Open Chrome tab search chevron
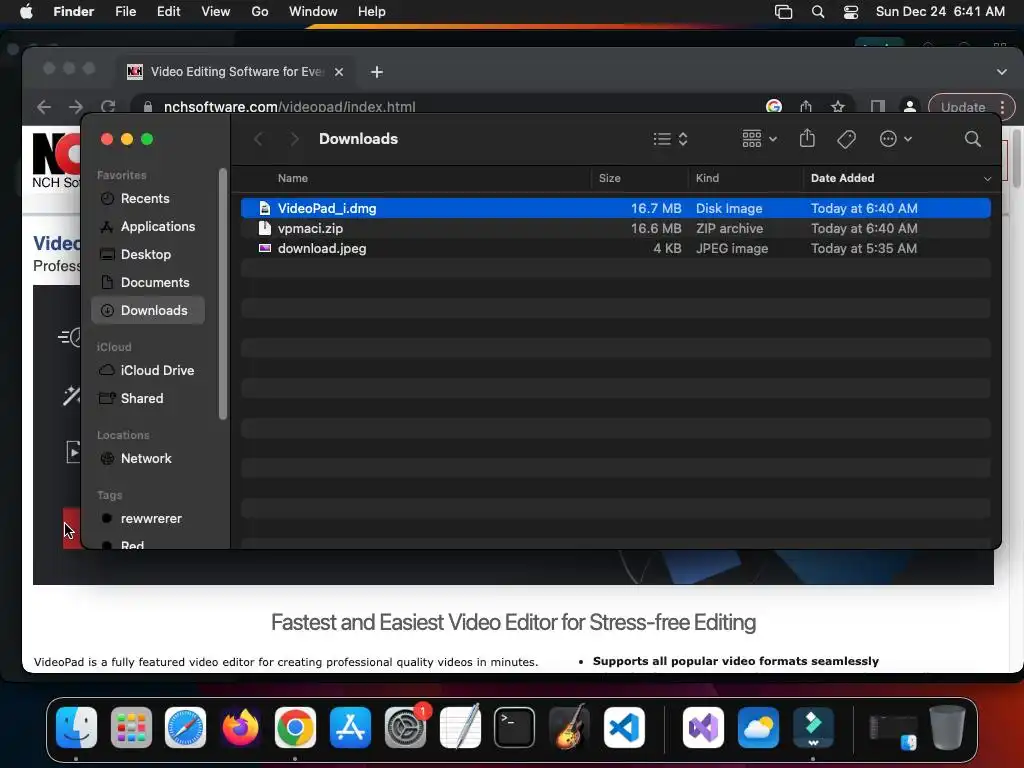This screenshot has height=768, width=1024. click(x=1001, y=72)
